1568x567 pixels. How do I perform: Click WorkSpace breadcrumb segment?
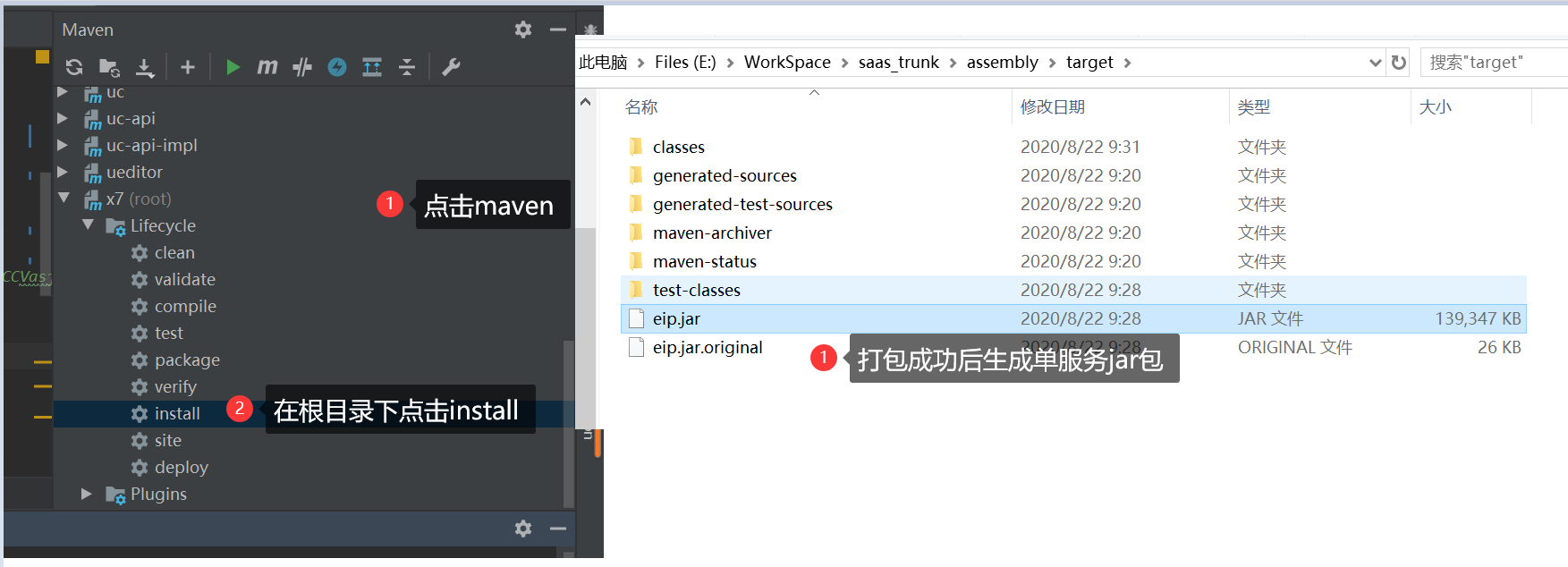[787, 62]
